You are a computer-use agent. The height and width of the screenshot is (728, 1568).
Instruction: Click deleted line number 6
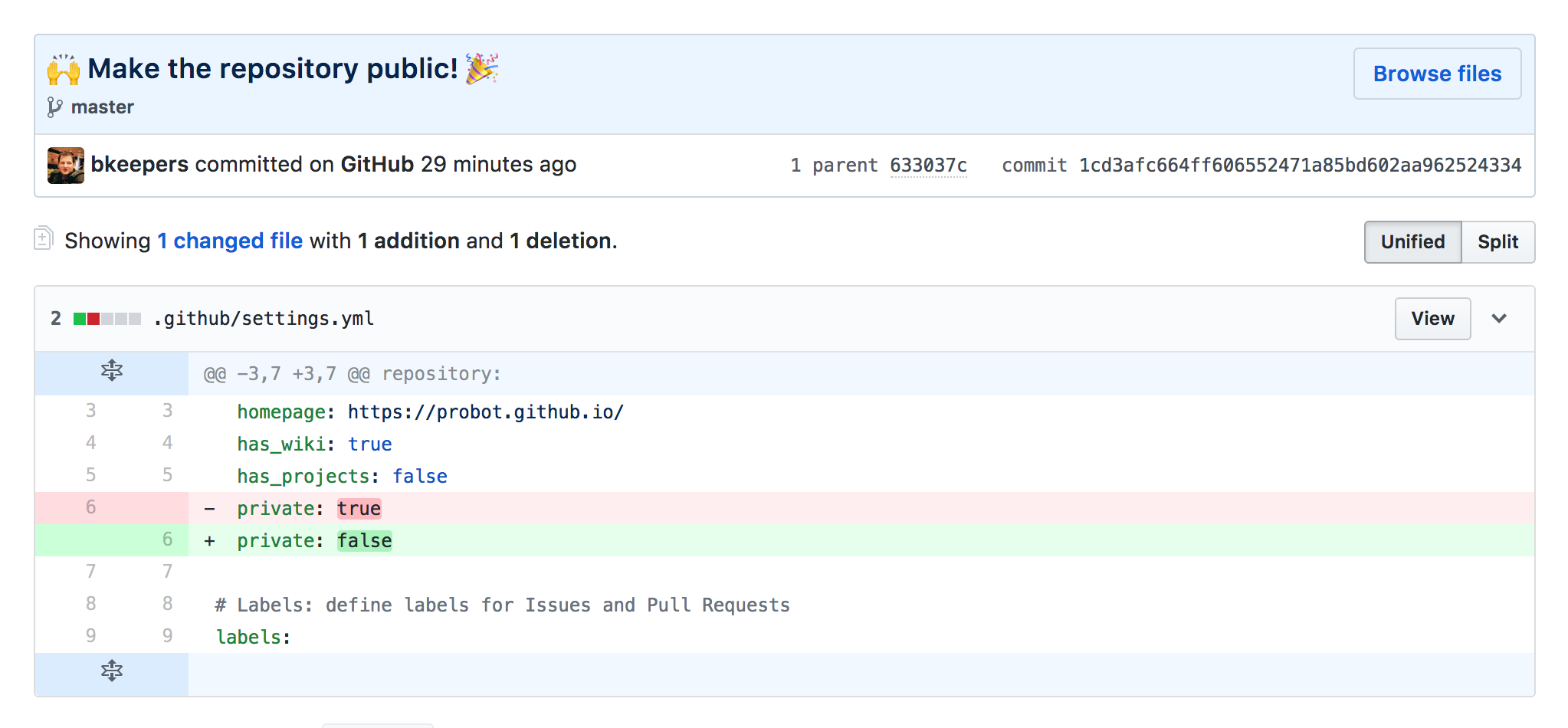(x=91, y=507)
